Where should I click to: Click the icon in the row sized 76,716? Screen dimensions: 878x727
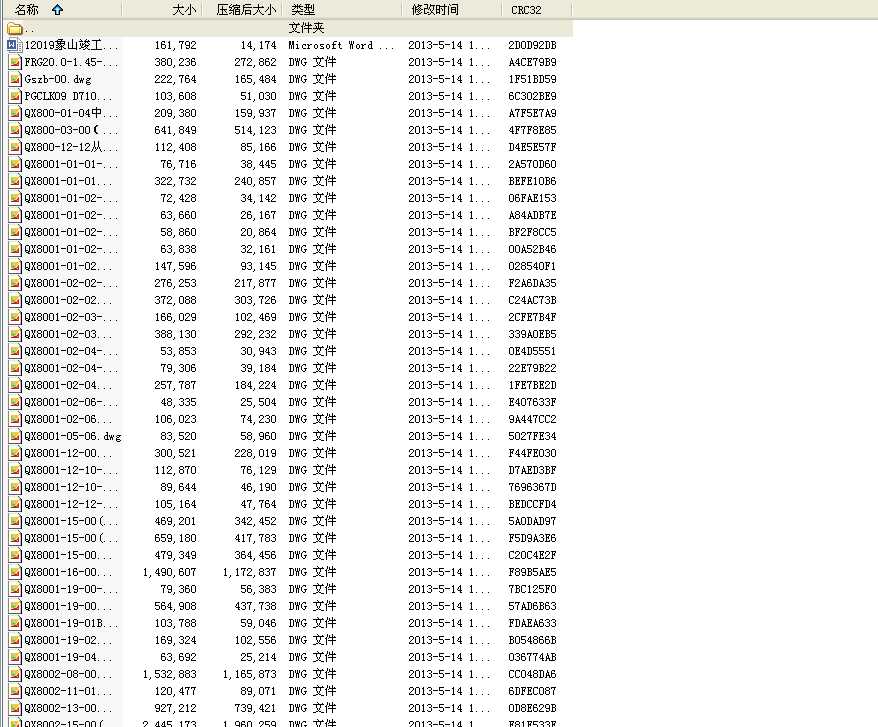point(16,164)
